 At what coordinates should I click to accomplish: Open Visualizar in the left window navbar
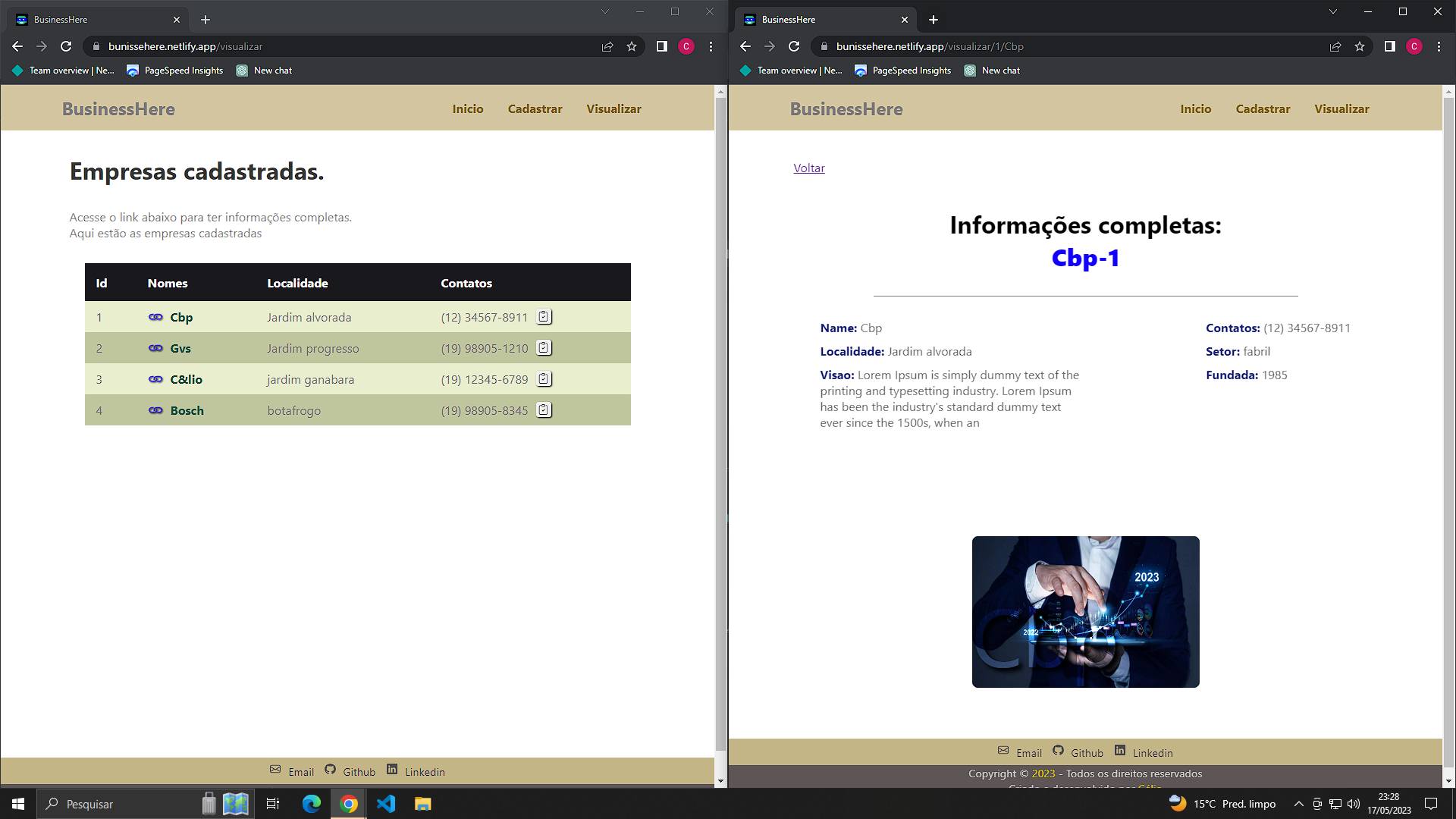click(x=614, y=108)
